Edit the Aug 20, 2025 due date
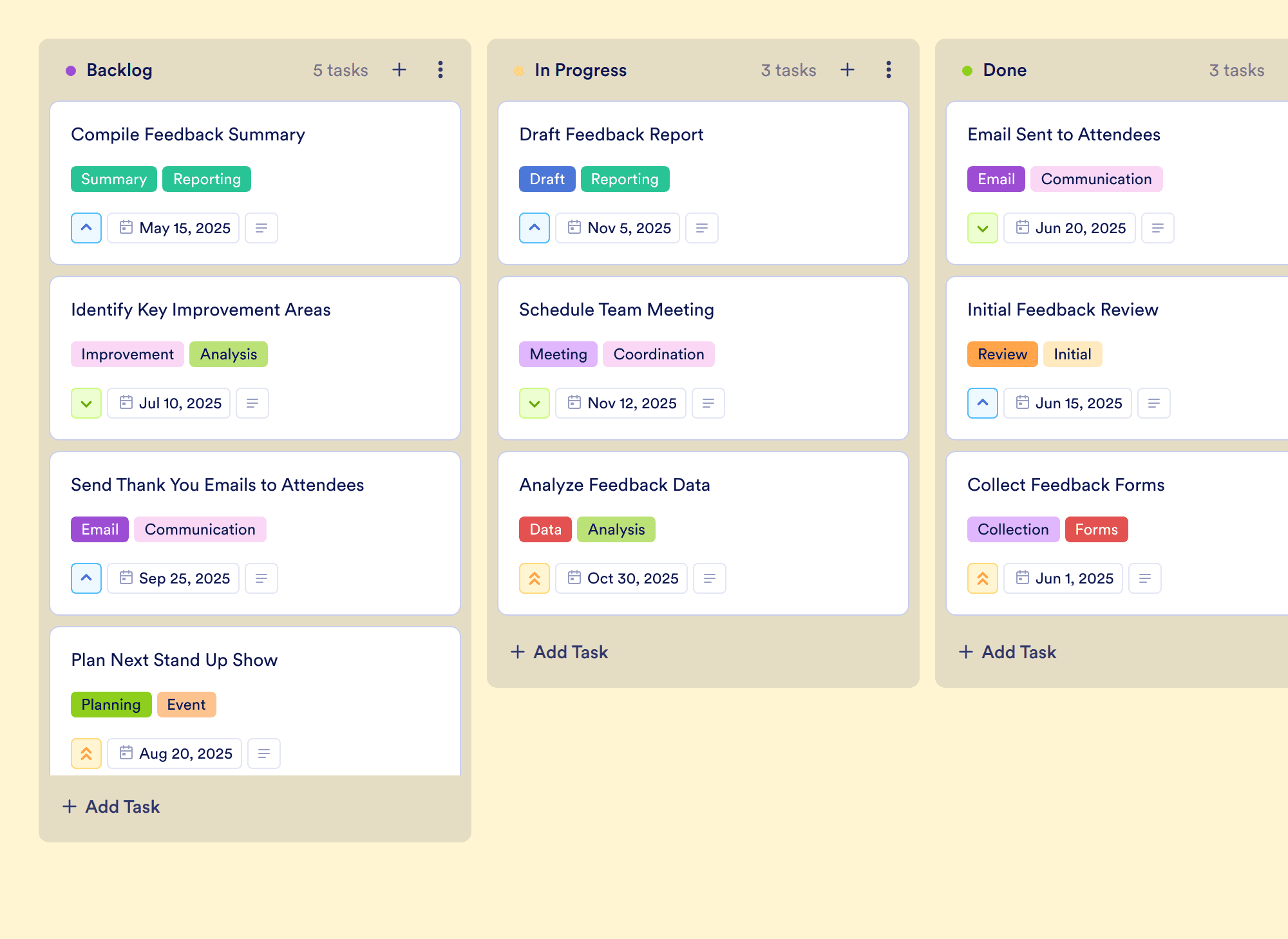The height and width of the screenshot is (939, 1288). coord(175,754)
